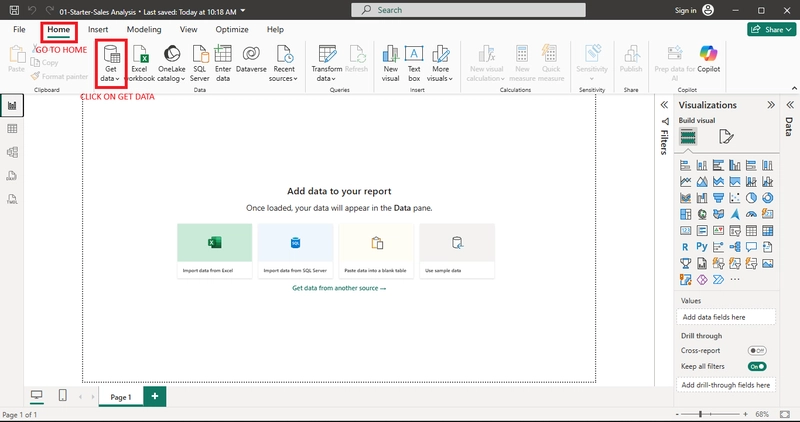Screen dimensions: 800x422
Task: Switch to mobile layout icon at bottom
Action: pyautogui.click(x=62, y=395)
